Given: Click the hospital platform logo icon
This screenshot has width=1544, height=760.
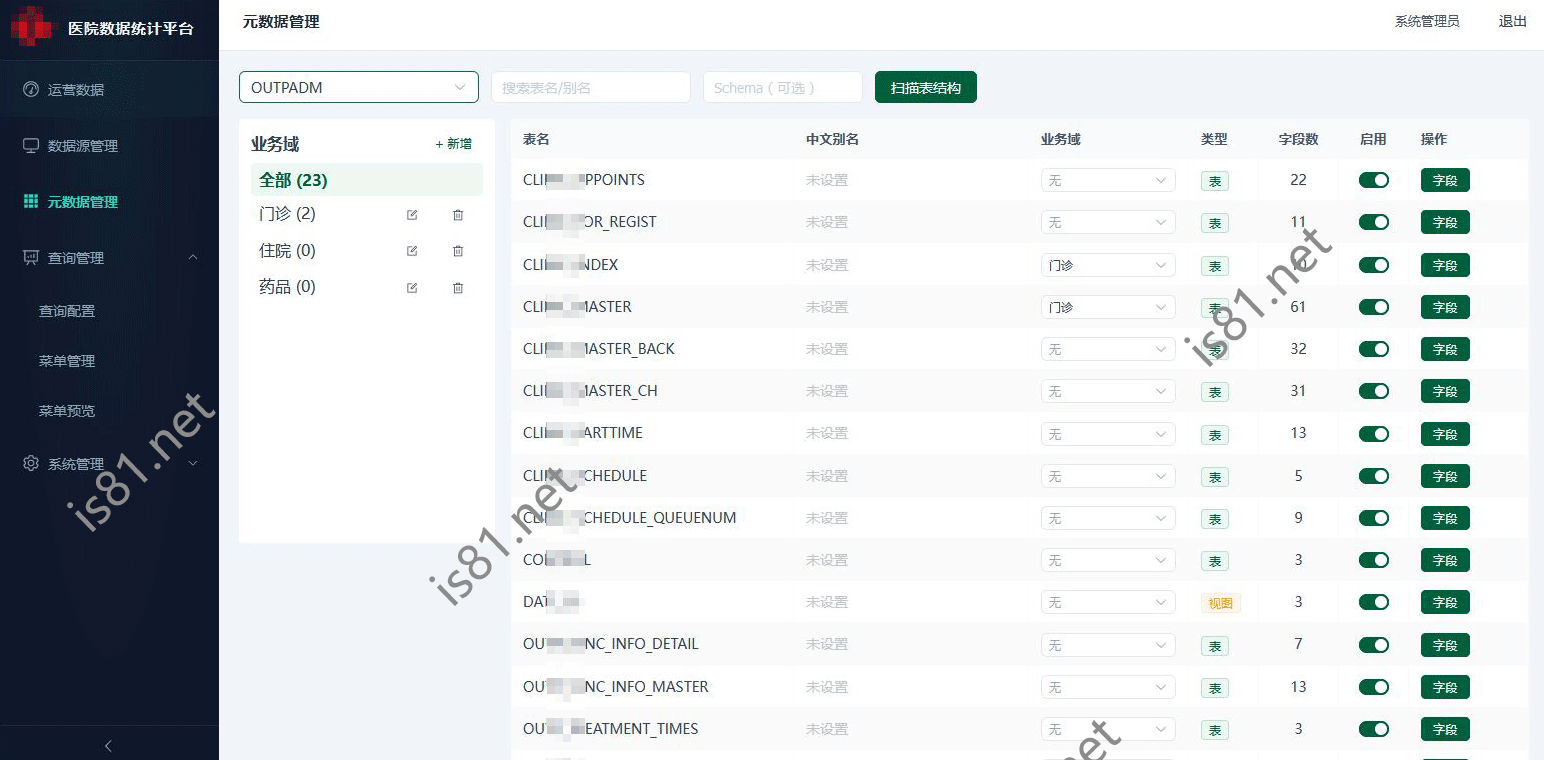Looking at the screenshot, I should tap(31, 27).
